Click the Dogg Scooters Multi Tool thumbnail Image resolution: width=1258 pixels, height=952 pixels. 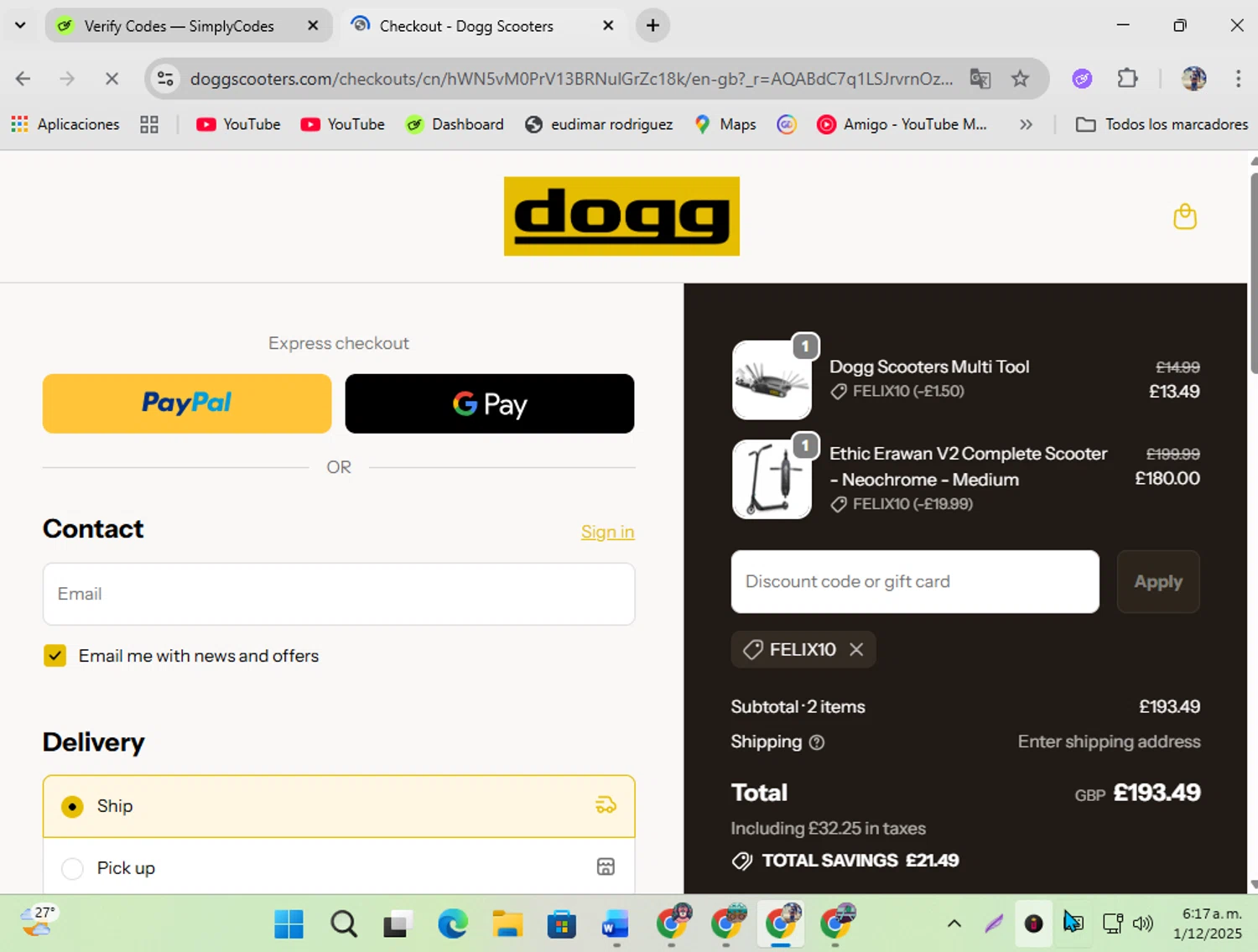click(772, 380)
